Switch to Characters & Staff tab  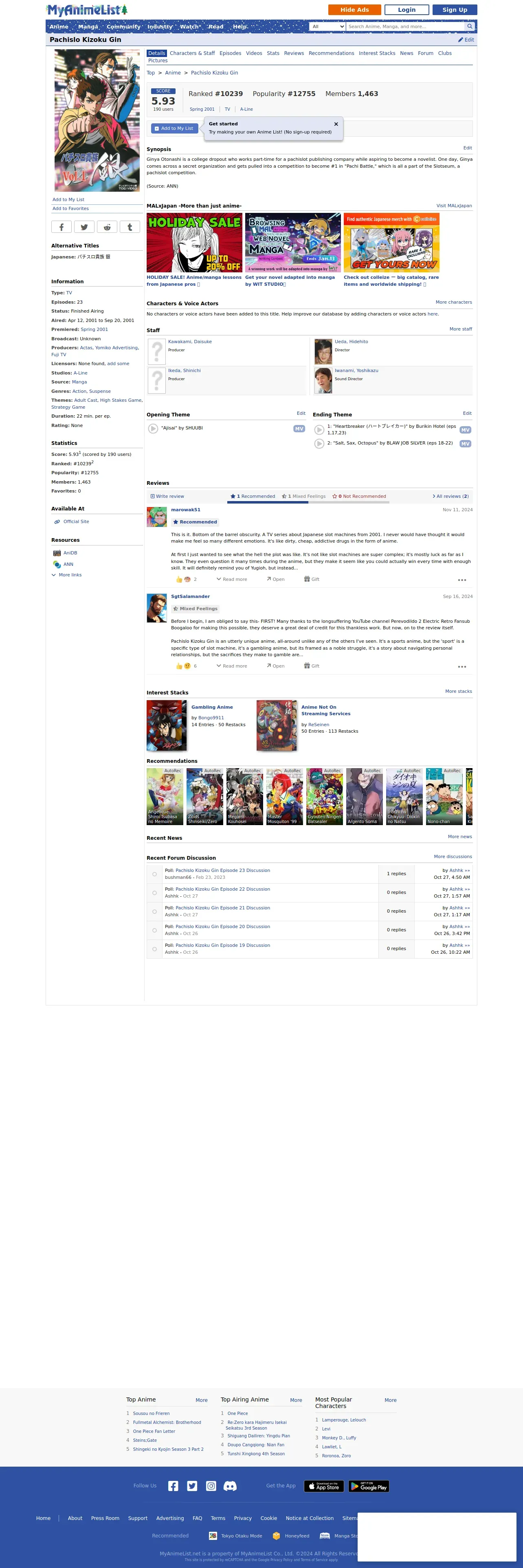192,54
